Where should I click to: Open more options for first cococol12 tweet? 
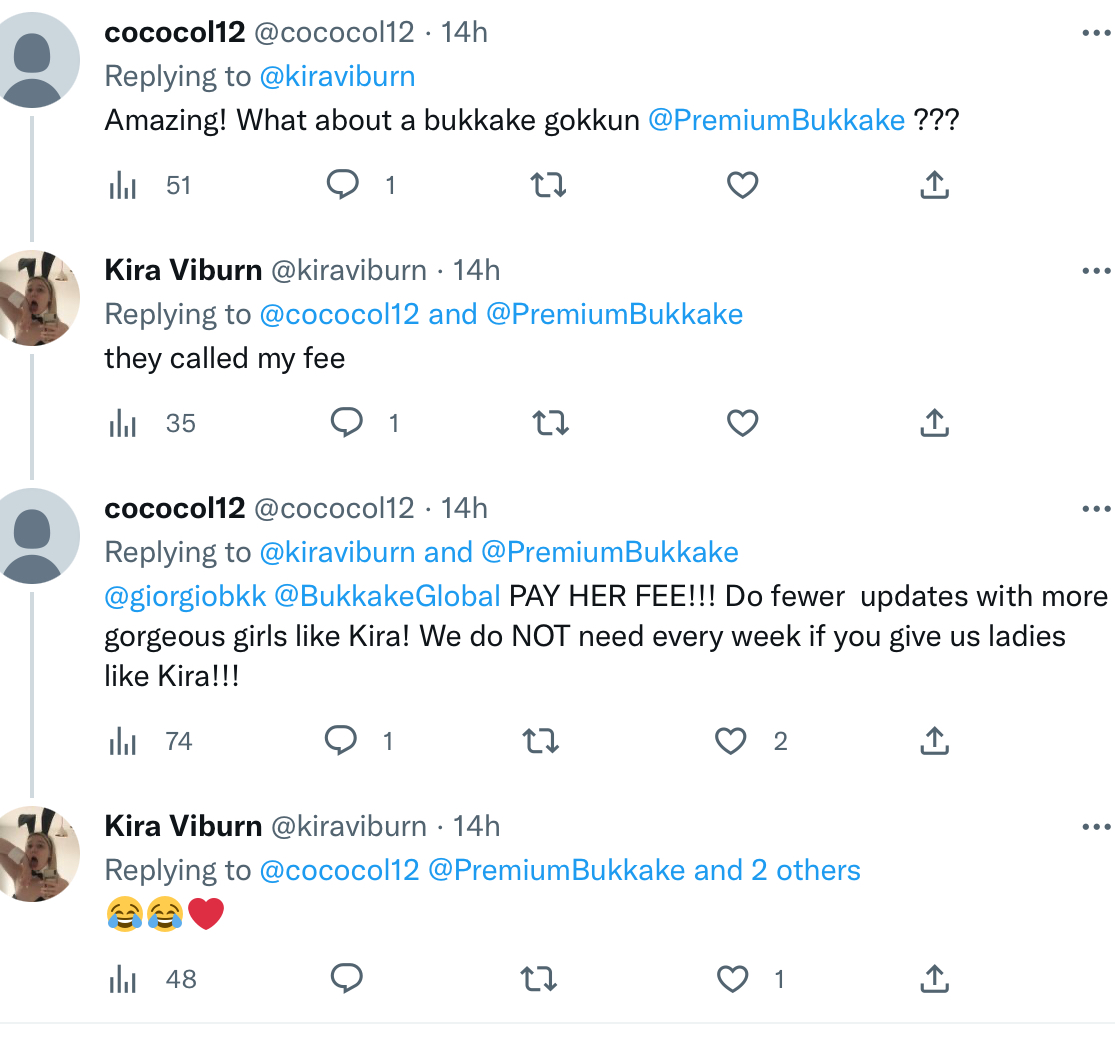coord(1096,33)
